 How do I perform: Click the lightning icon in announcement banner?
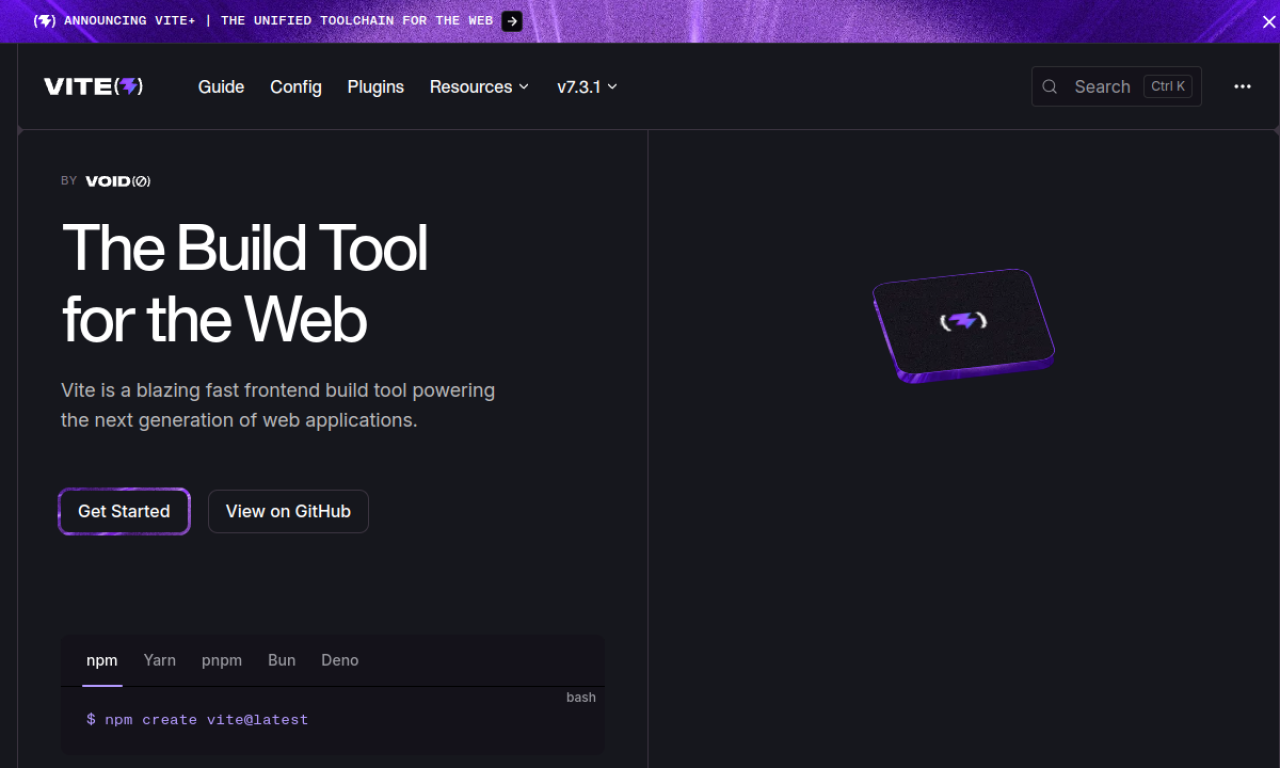45,21
